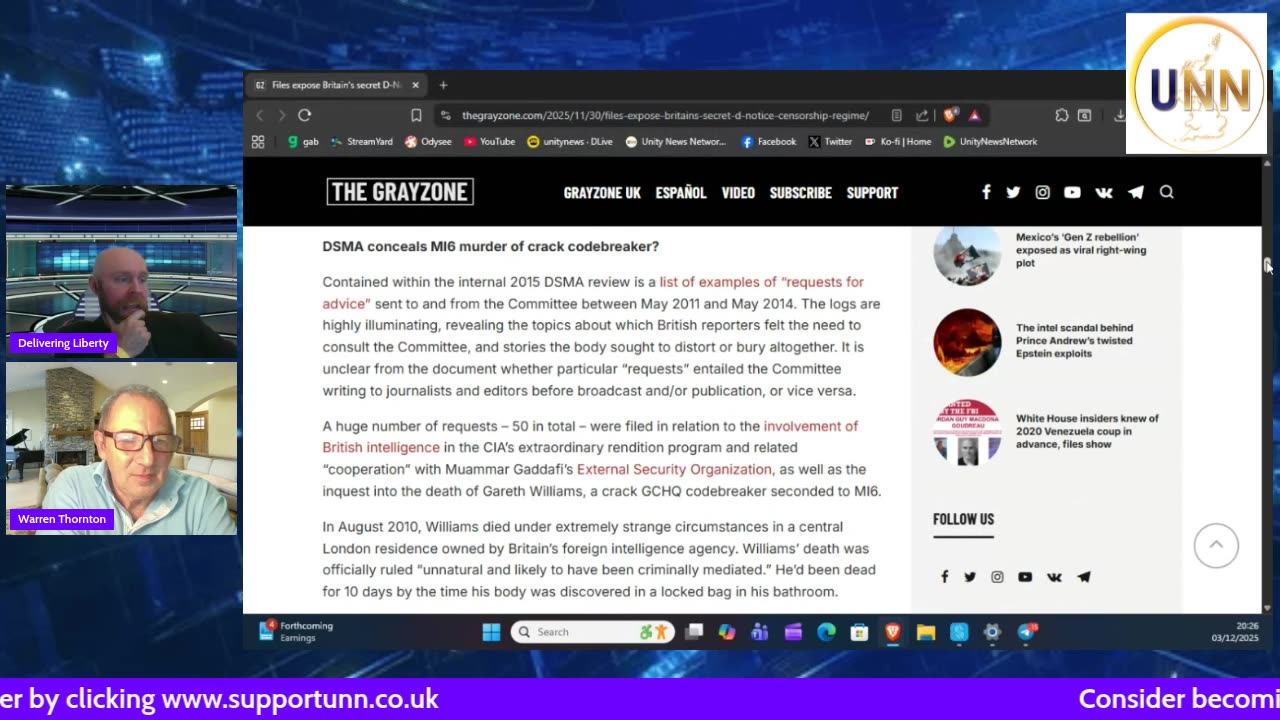Open the Twitter icon under Follow Us

click(x=970, y=577)
